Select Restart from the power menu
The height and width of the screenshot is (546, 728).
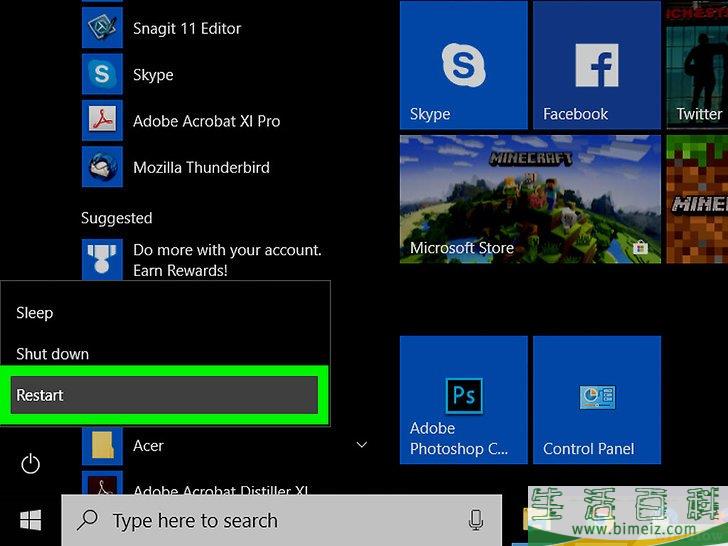click(x=164, y=395)
